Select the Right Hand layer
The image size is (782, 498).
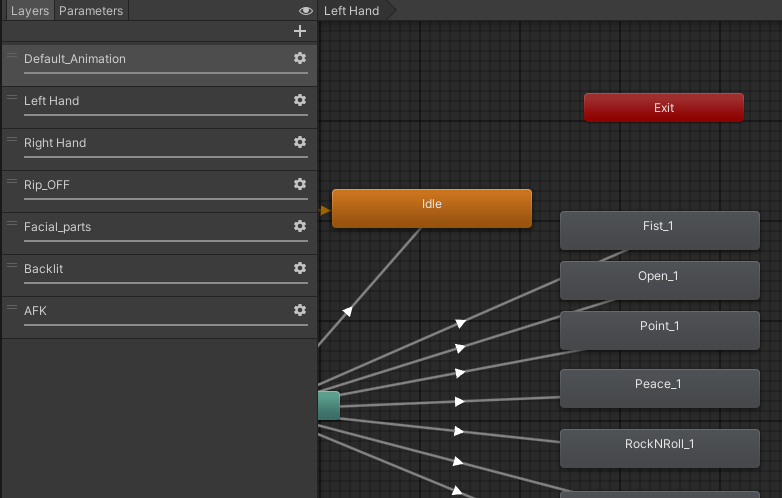(x=160, y=150)
